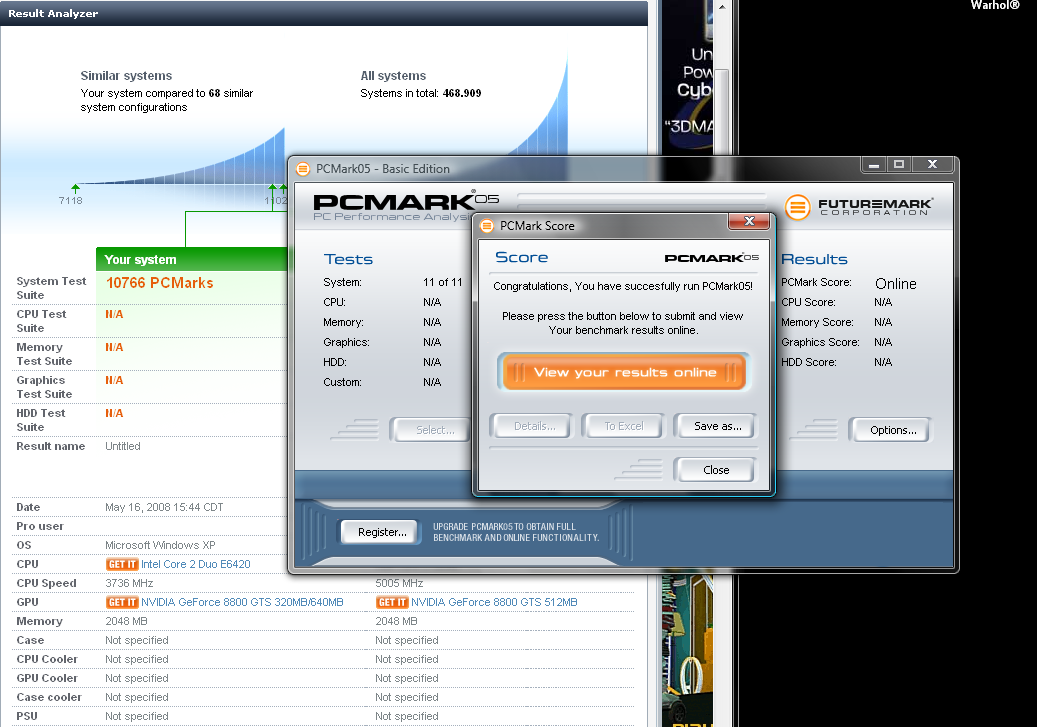Open Register... in PCMark05 window
Viewport: 1037px width, 727px height.
tap(382, 532)
